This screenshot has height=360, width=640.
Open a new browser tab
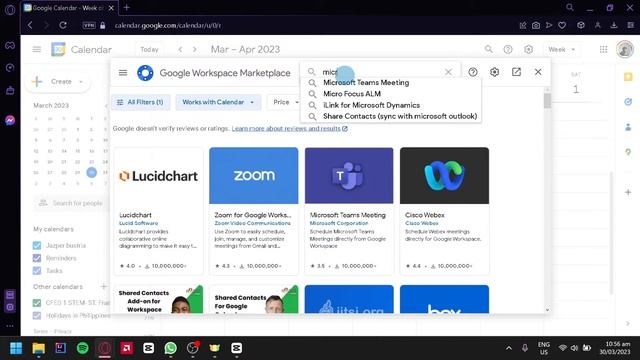[x=127, y=7]
